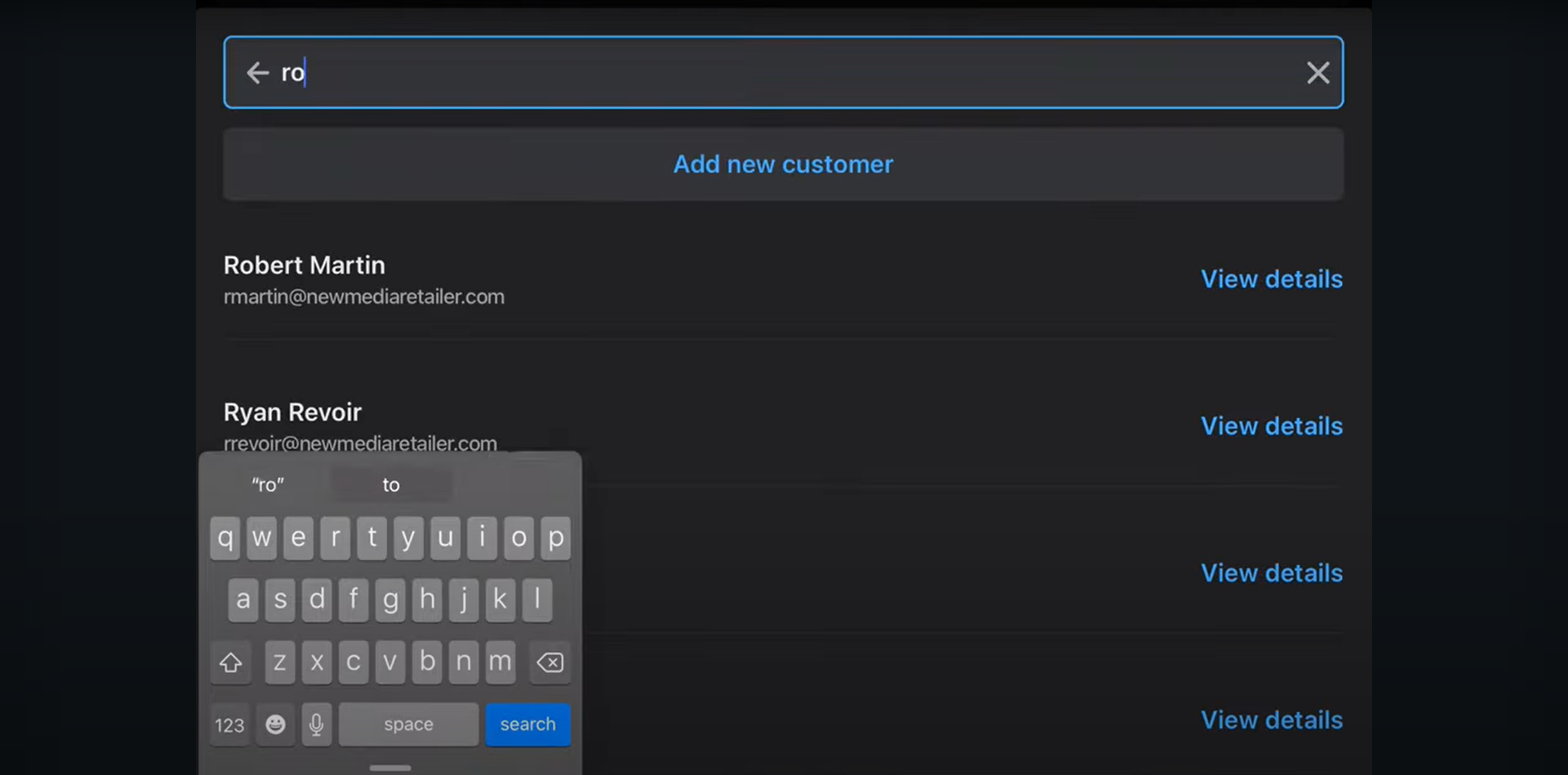
Task: Tap the microphone dictation key
Action: pos(317,724)
